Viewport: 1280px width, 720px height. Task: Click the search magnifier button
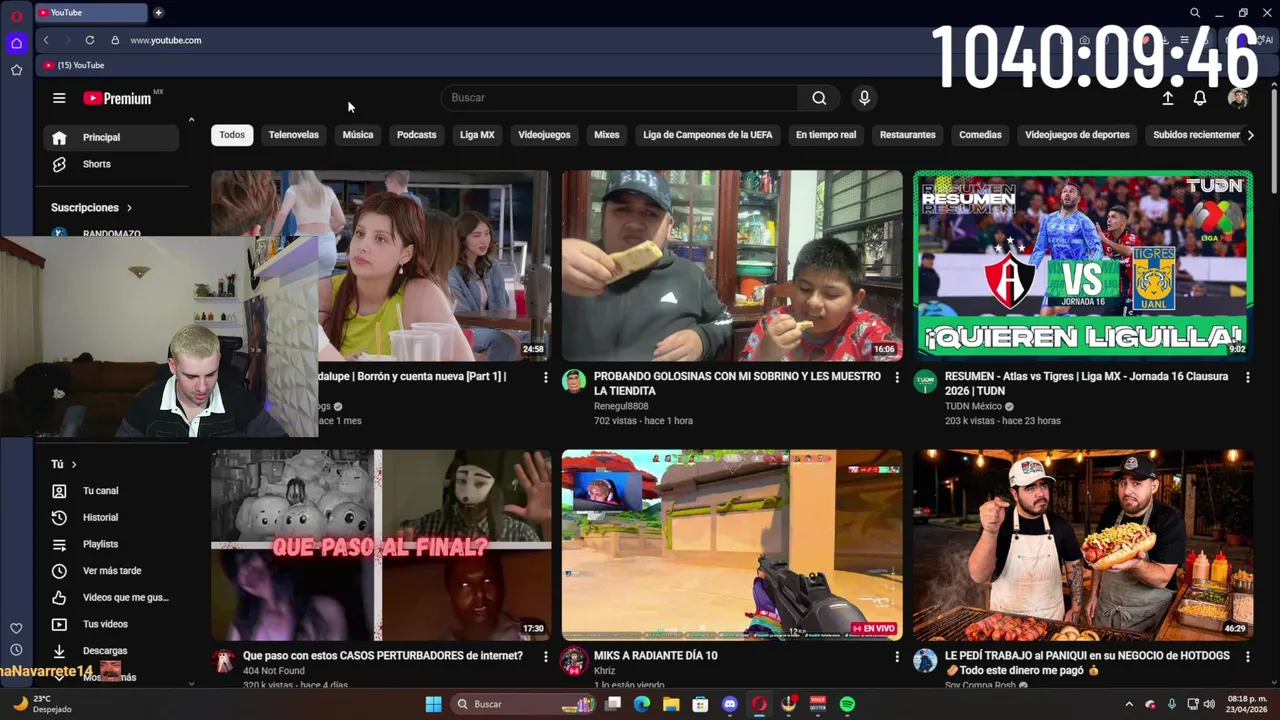coord(819,98)
